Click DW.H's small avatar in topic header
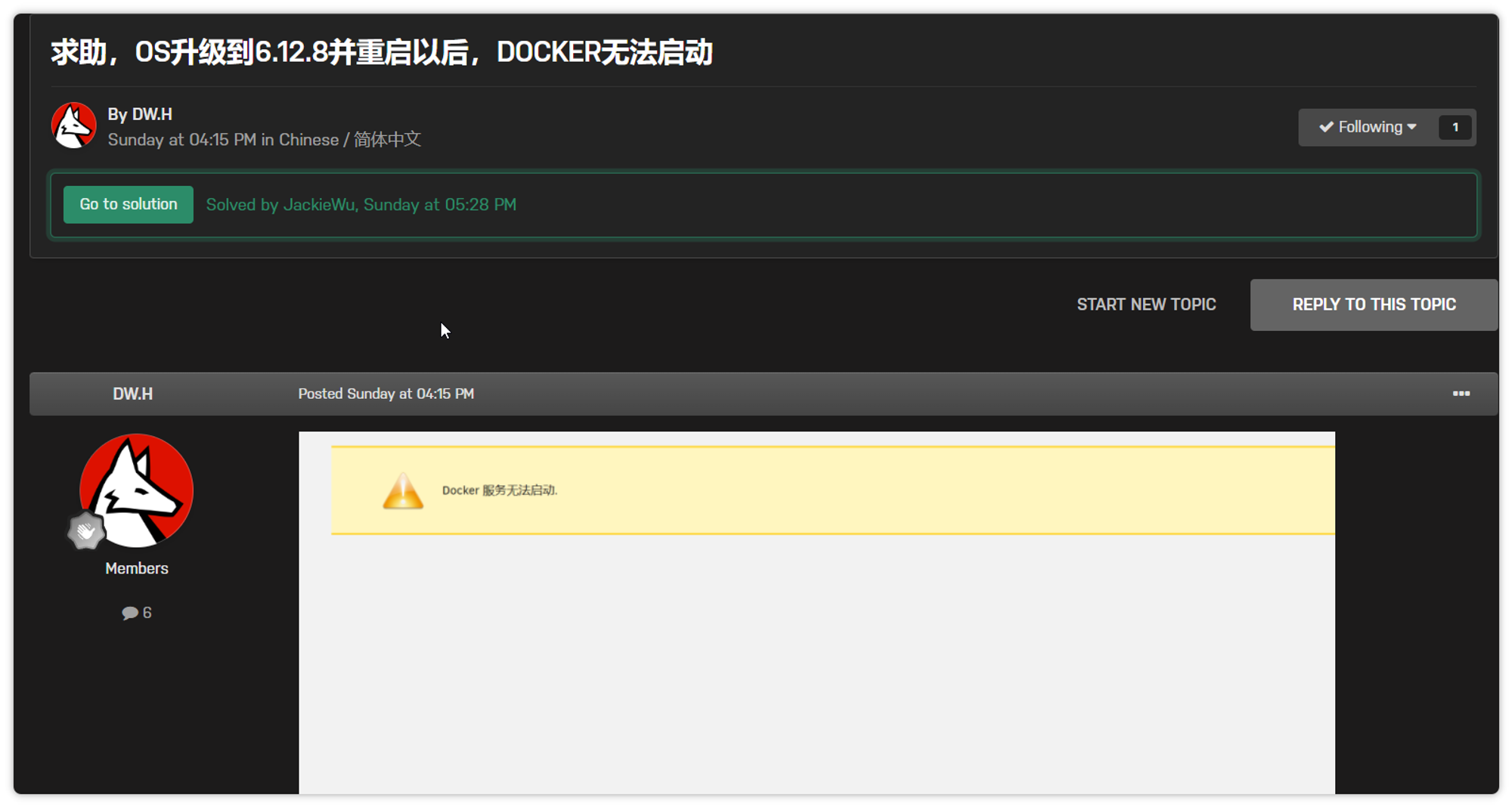Image resolution: width=1512 pixels, height=807 pixels. [x=73, y=125]
